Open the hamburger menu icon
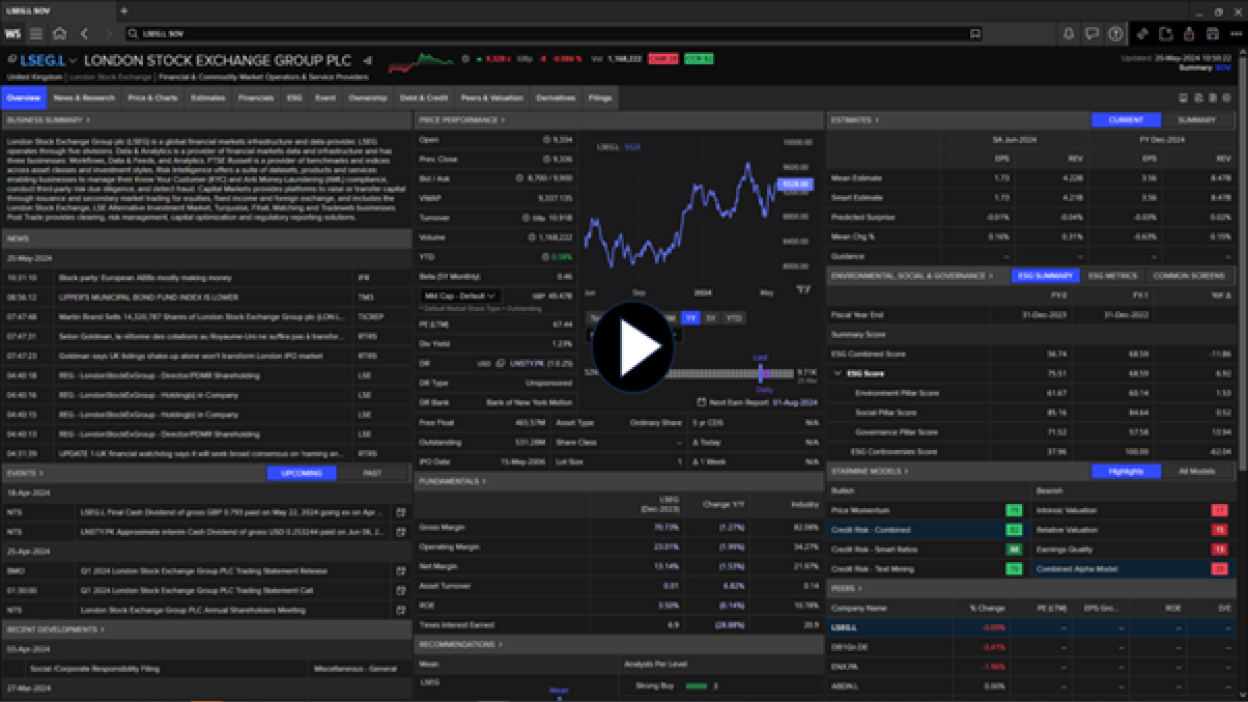 [36, 34]
